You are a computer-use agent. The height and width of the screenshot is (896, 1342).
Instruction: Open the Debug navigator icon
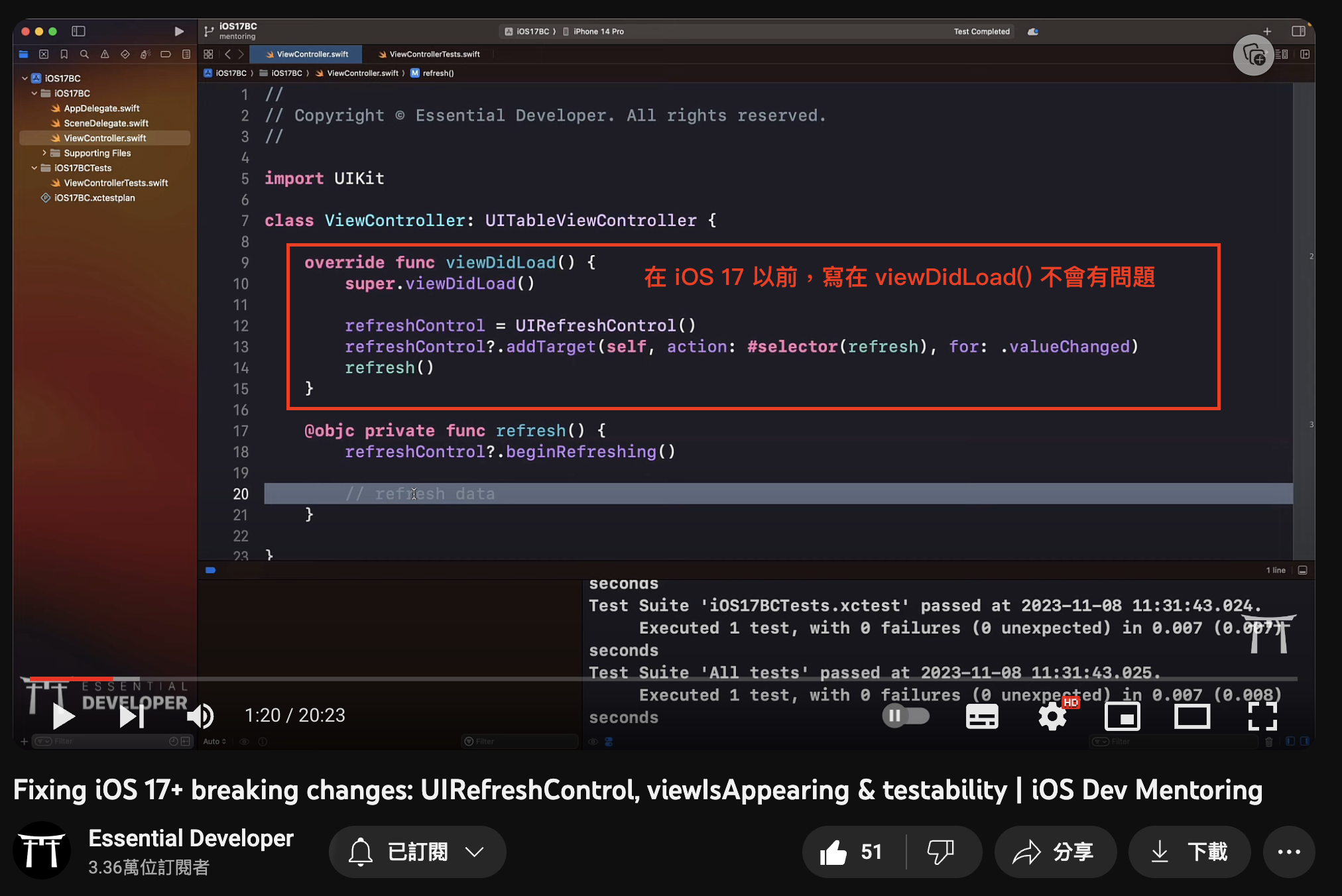click(x=145, y=54)
